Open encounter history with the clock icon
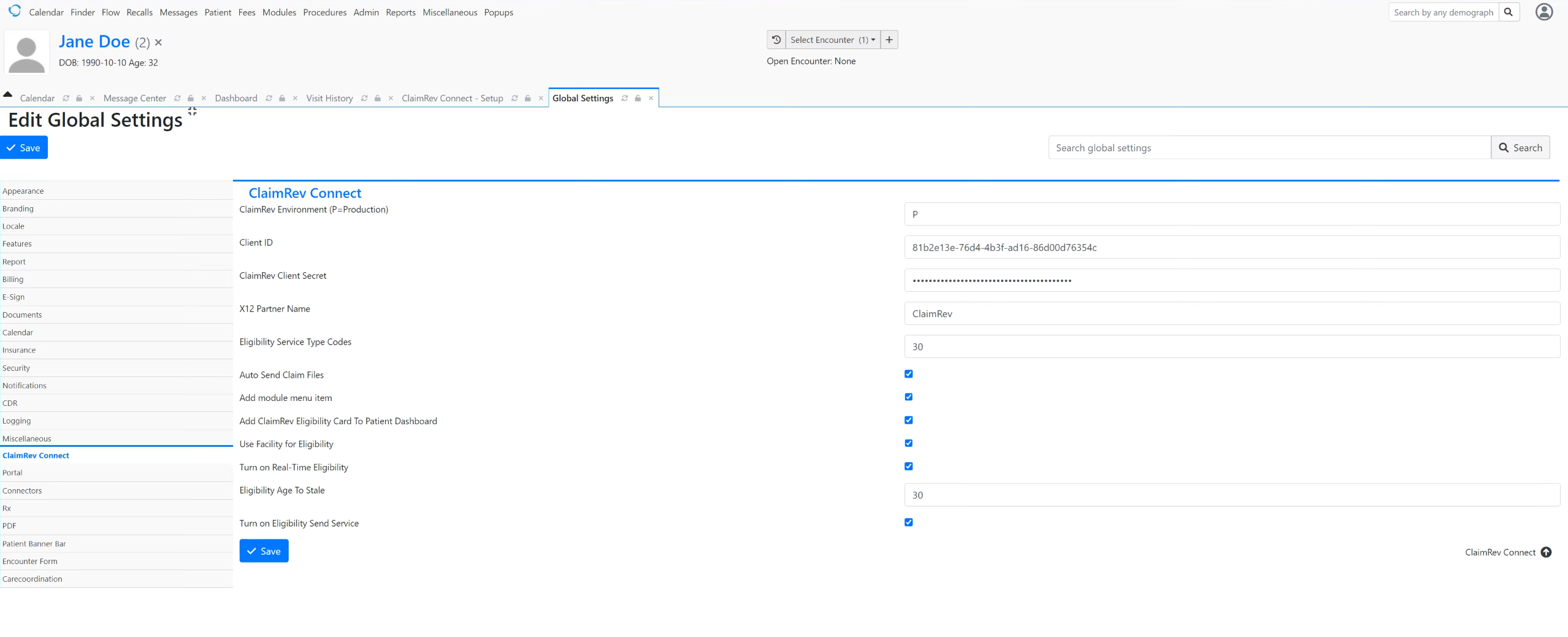Image resolution: width=1568 pixels, height=637 pixels. 776,39
